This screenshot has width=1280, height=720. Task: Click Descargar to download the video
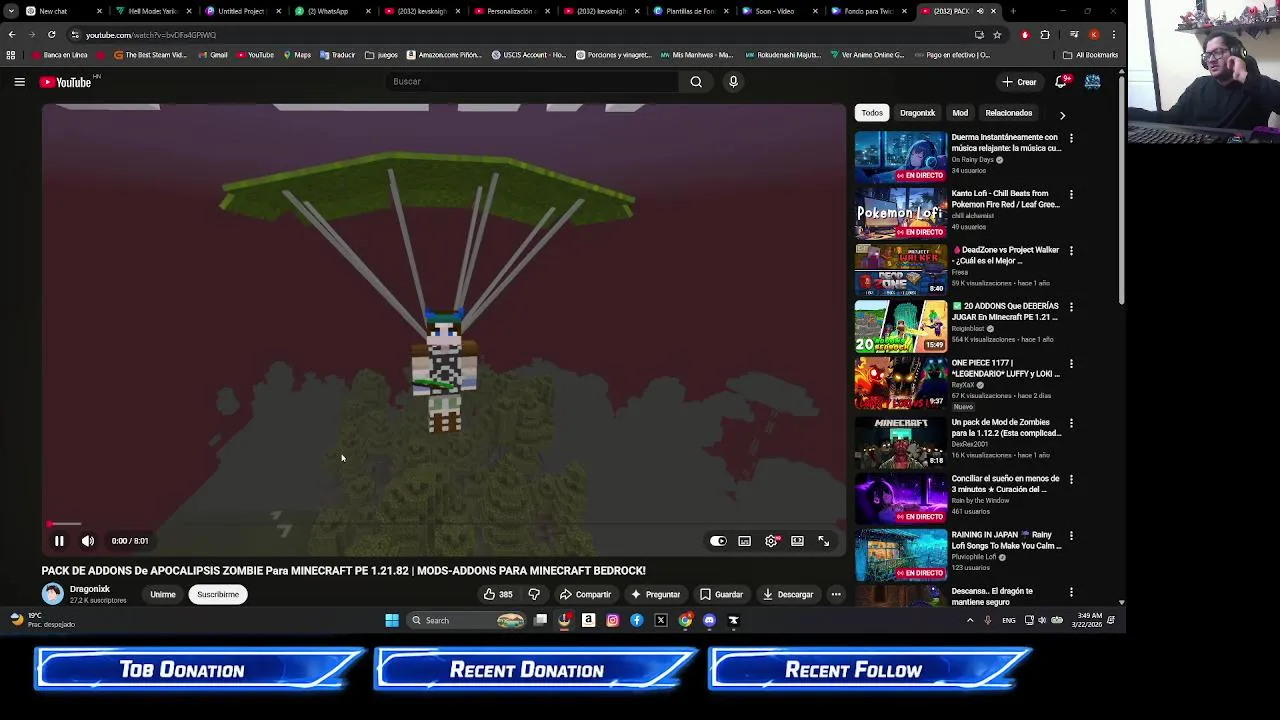[x=788, y=594]
